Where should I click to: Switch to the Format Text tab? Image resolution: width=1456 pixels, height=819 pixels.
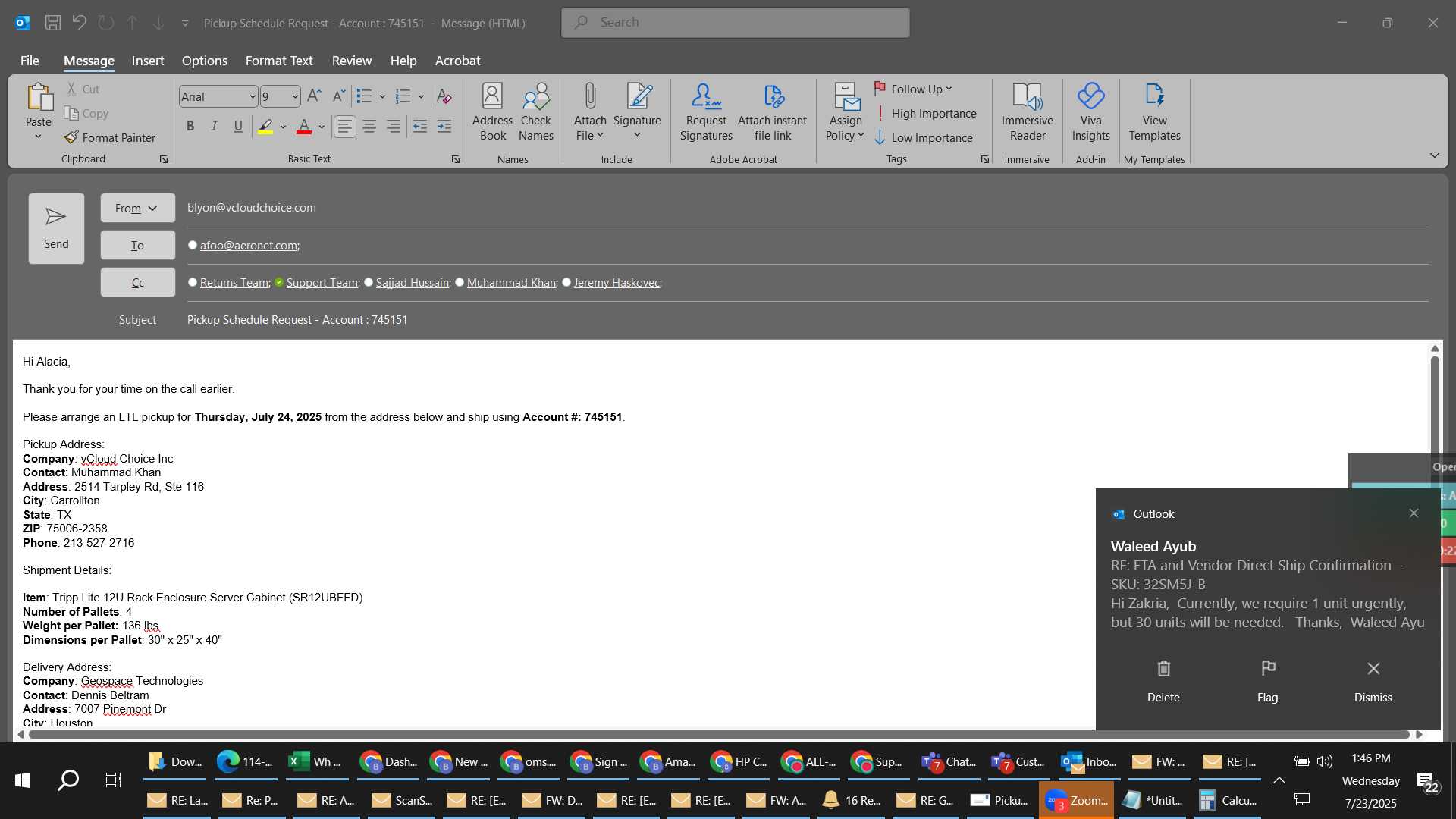click(x=278, y=61)
